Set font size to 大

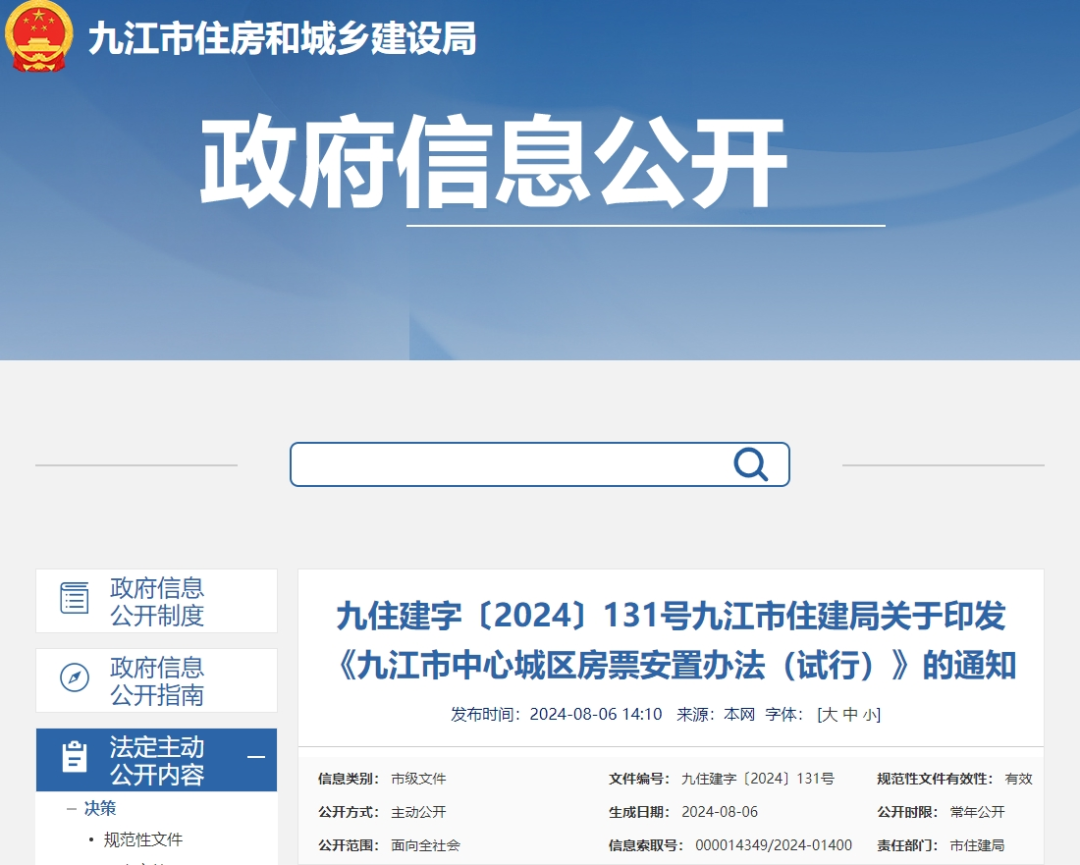830,715
